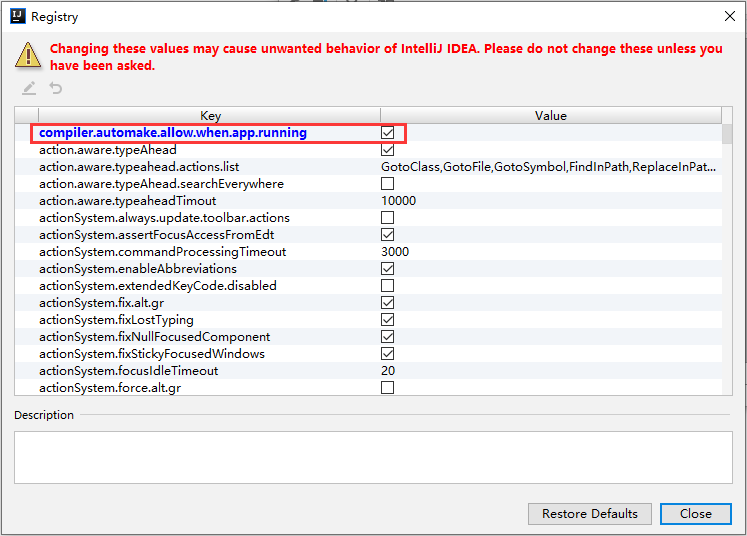This screenshot has width=747, height=536.
Task: Toggle actionSystem.fixNullFocusedComponent checkbox
Action: [387, 337]
